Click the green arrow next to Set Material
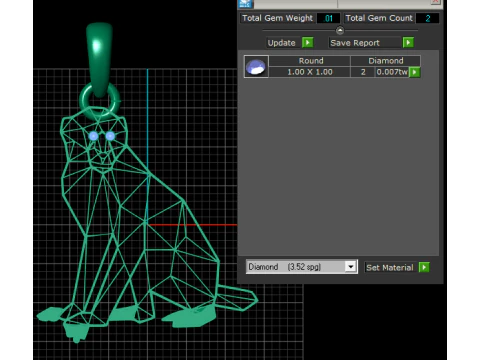Image resolution: width=480 pixels, height=360 pixels. tap(424, 267)
